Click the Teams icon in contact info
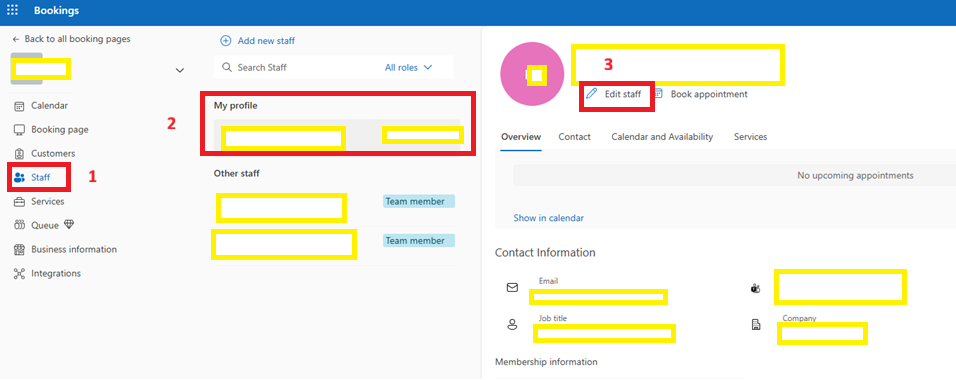This screenshot has height=380, width=956. click(x=755, y=288)
